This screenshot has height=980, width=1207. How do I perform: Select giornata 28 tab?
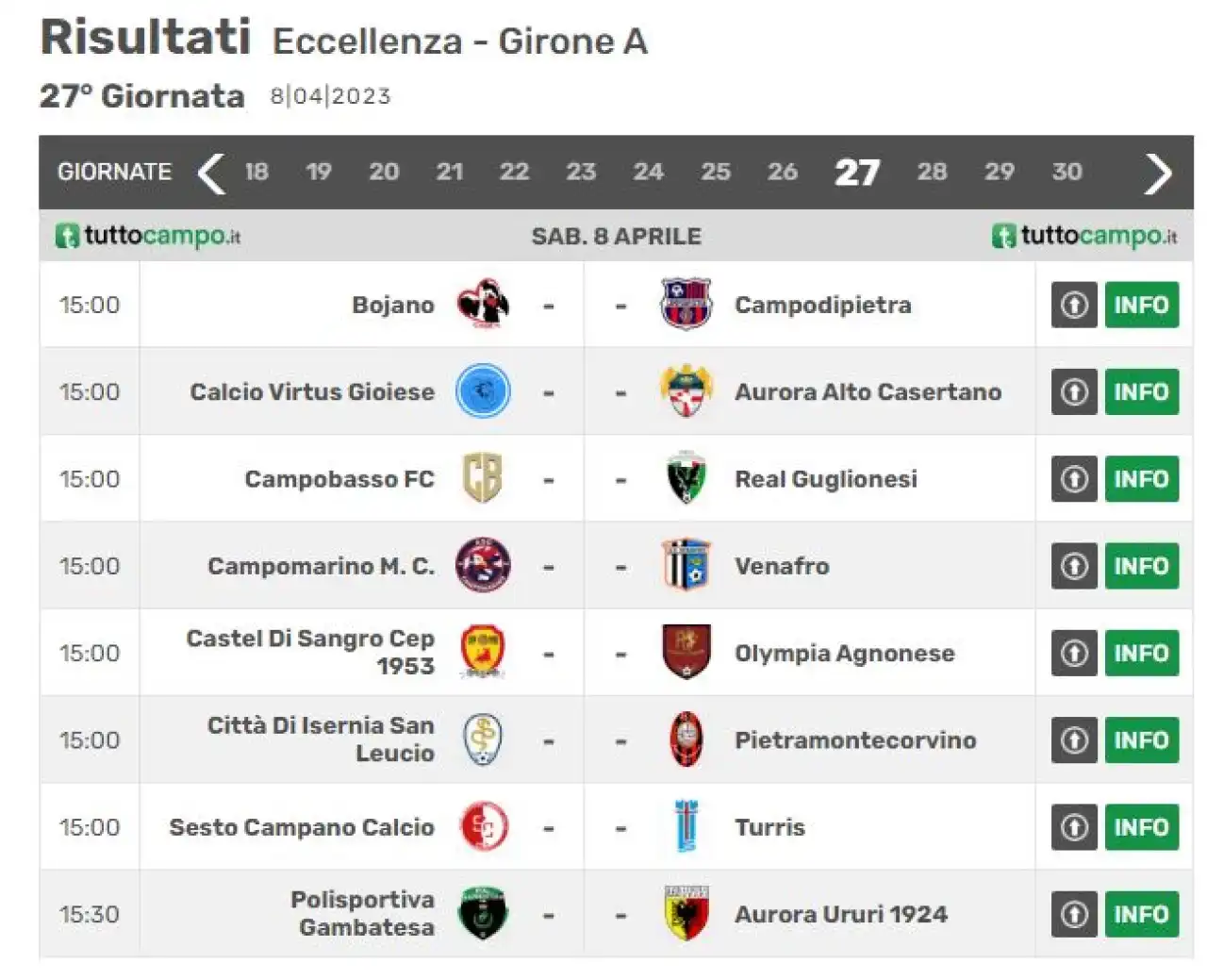coord(932,172)
